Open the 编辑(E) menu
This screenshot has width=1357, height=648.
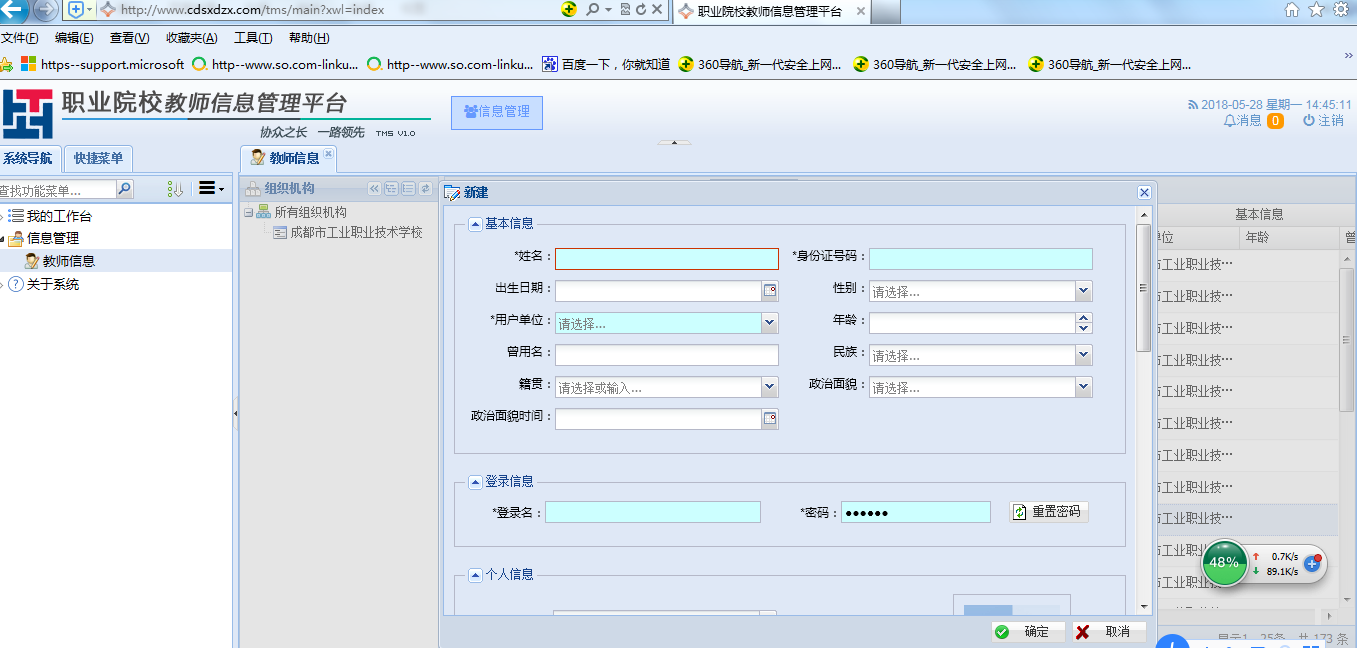pos(74,38)
